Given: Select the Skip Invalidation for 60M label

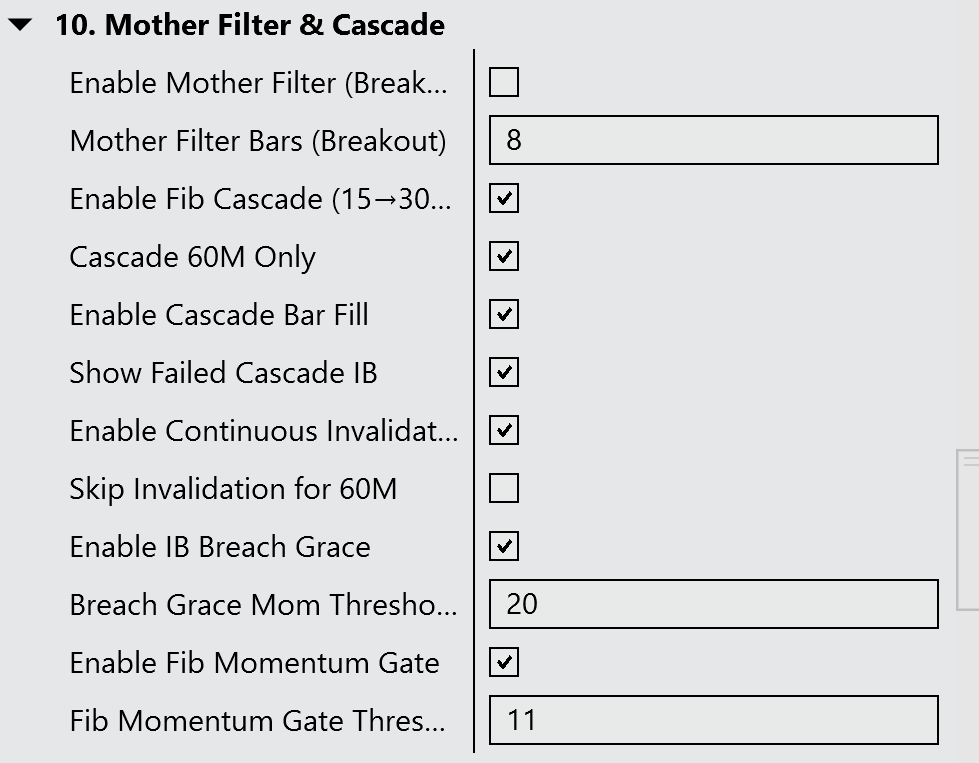Looking at the screenshot, I should pos(233,489).
